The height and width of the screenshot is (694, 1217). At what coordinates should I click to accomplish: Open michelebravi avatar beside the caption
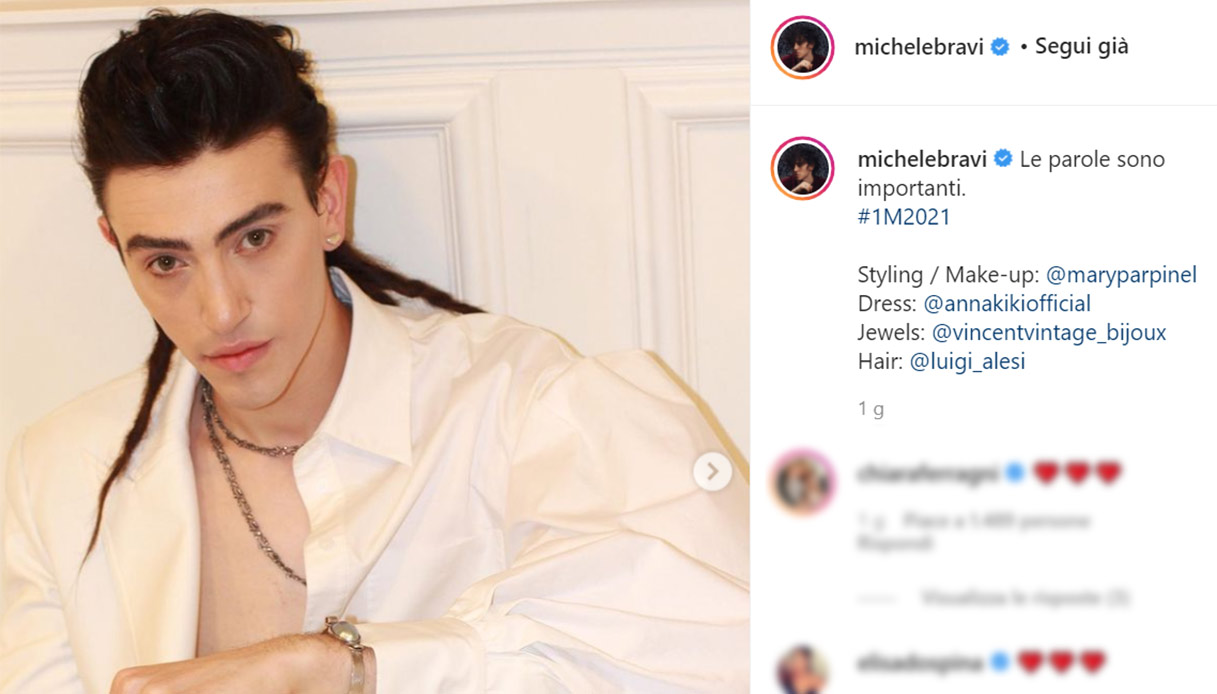pos(802,168)
